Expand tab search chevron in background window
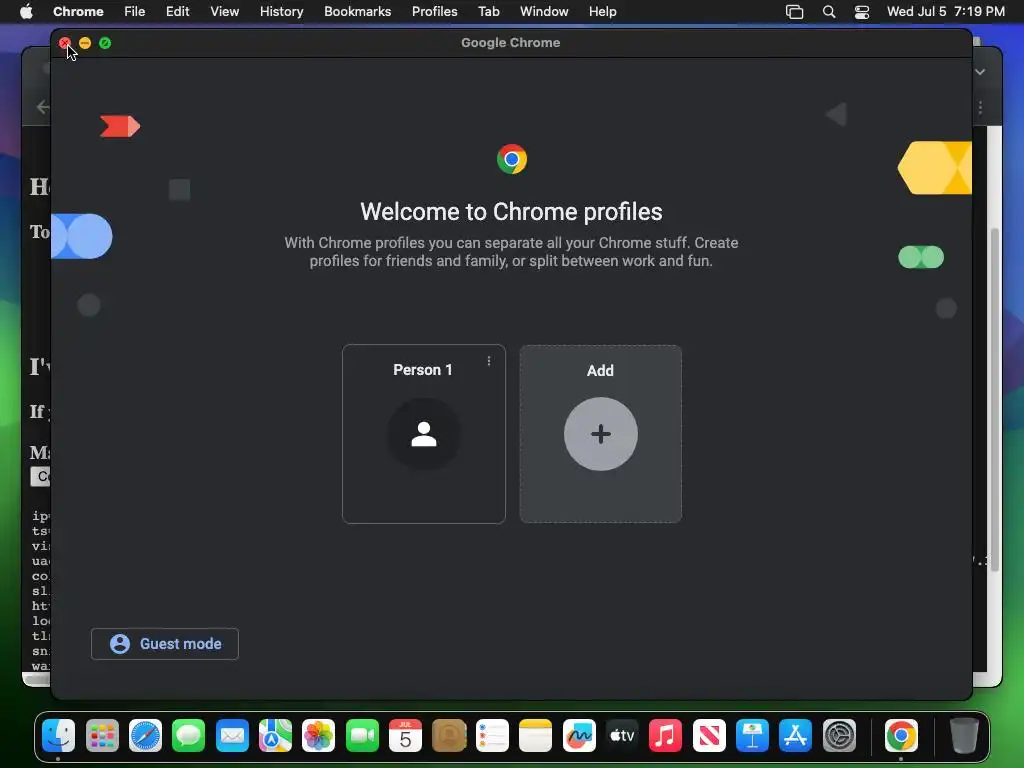The image size is (1024, 768). pyautogui.click(x=980, y=72)
